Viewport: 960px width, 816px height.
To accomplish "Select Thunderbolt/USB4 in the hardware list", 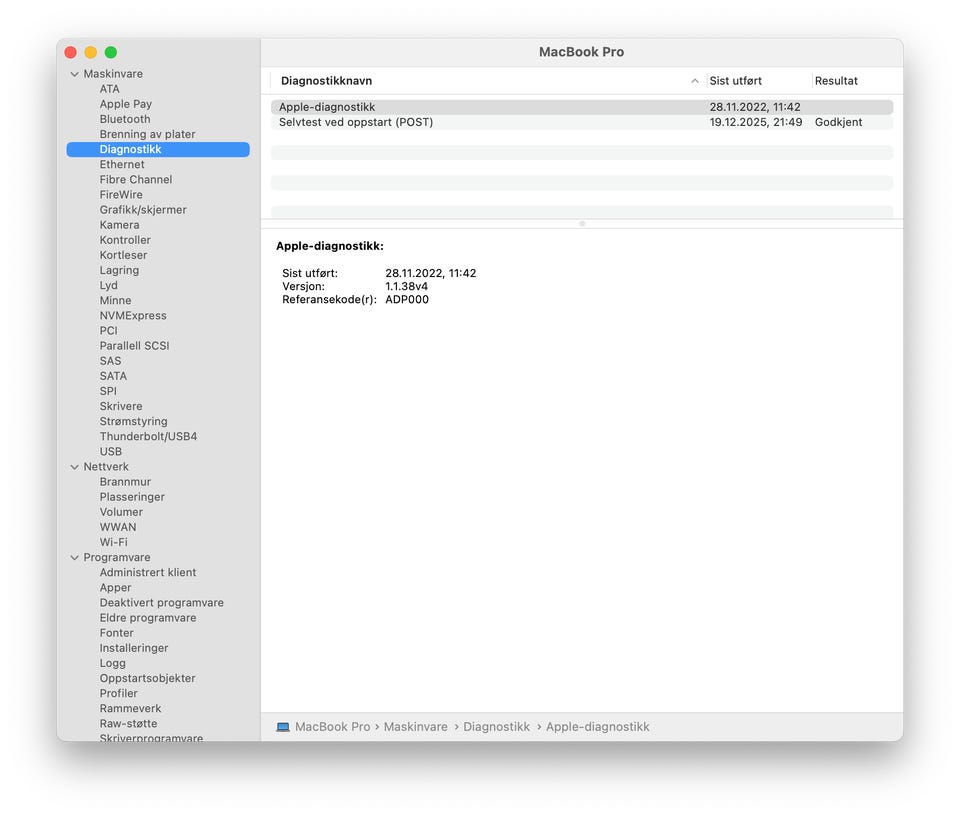I will pos(148,437).
